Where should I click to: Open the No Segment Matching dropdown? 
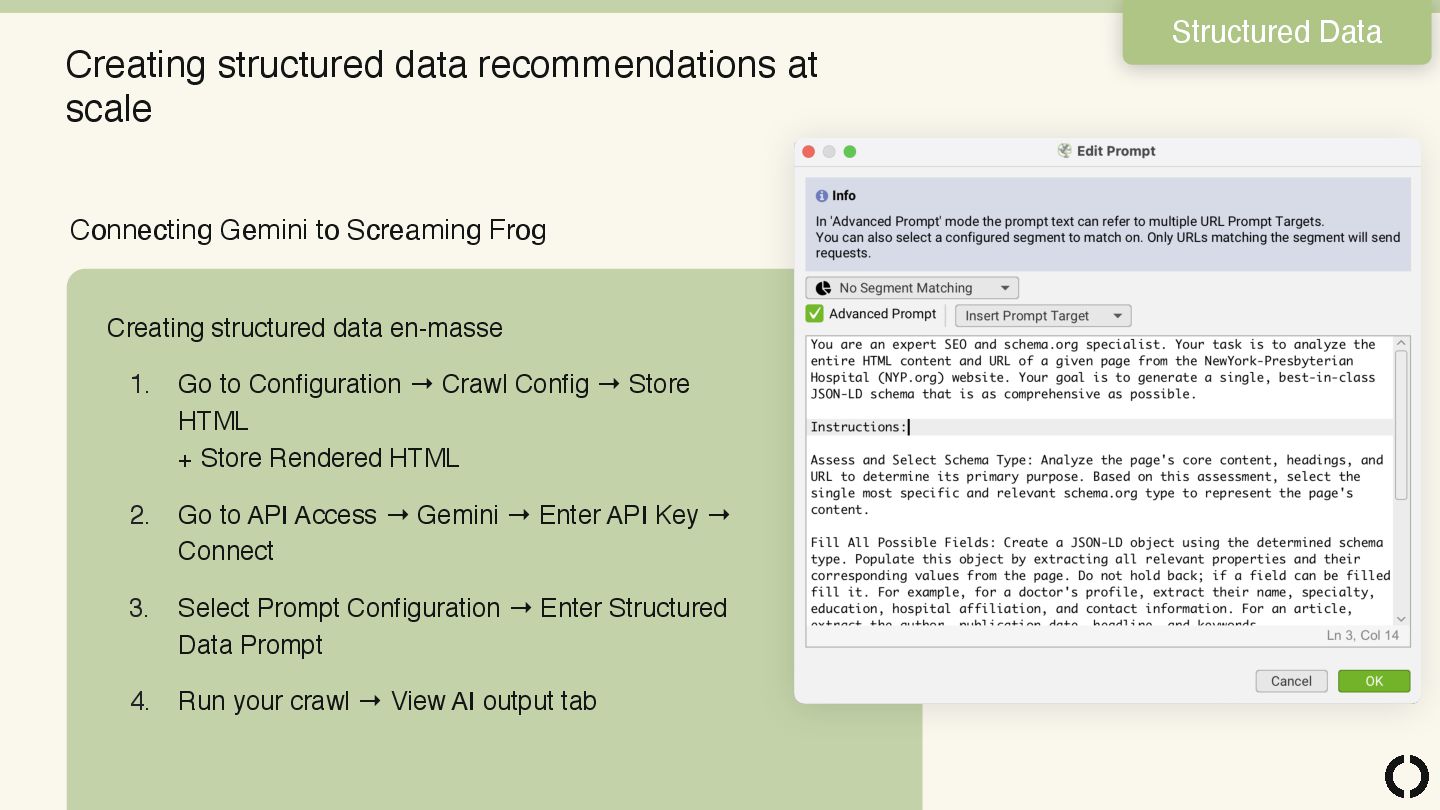(912, 288)
